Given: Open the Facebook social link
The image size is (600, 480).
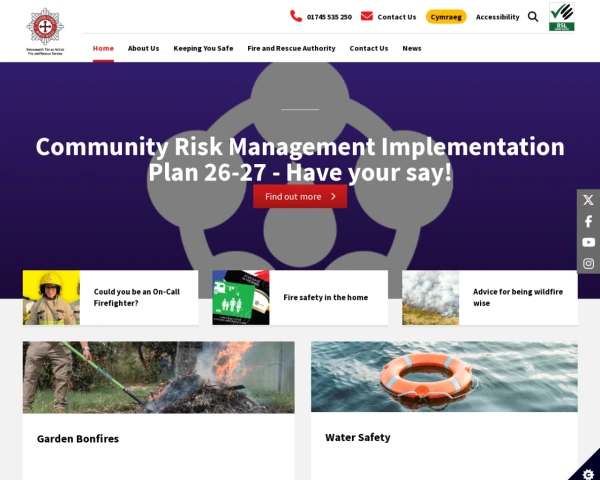Looking at the screenshot, I should [x=588, y=221].
